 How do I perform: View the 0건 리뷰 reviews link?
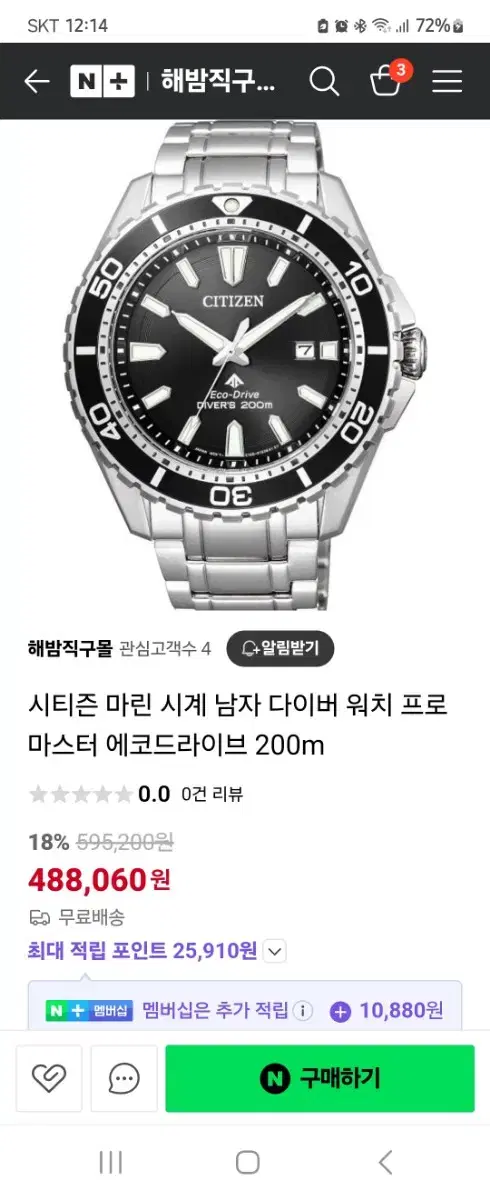(212, 795)
